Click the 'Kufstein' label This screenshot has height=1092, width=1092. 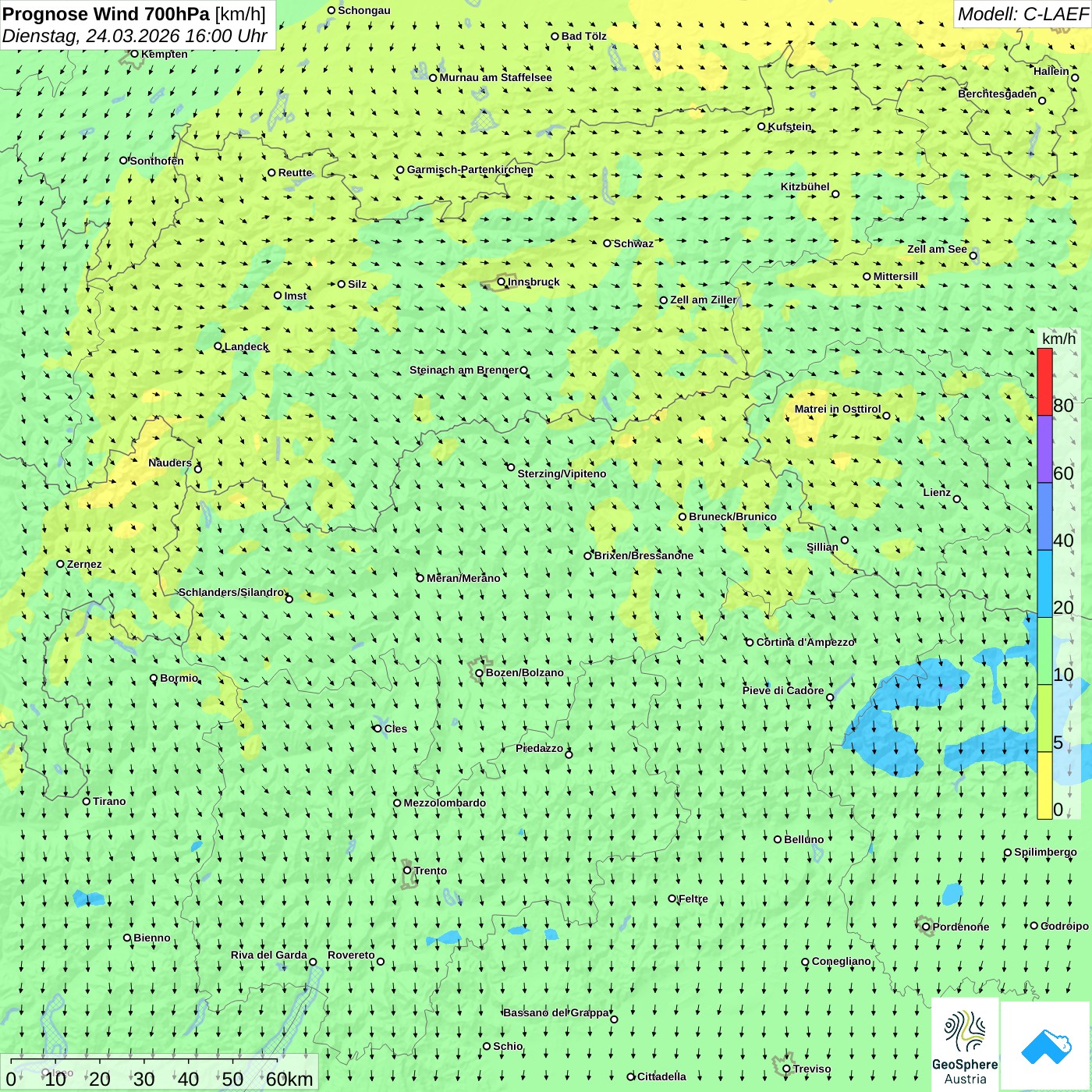tap(789, 127)
